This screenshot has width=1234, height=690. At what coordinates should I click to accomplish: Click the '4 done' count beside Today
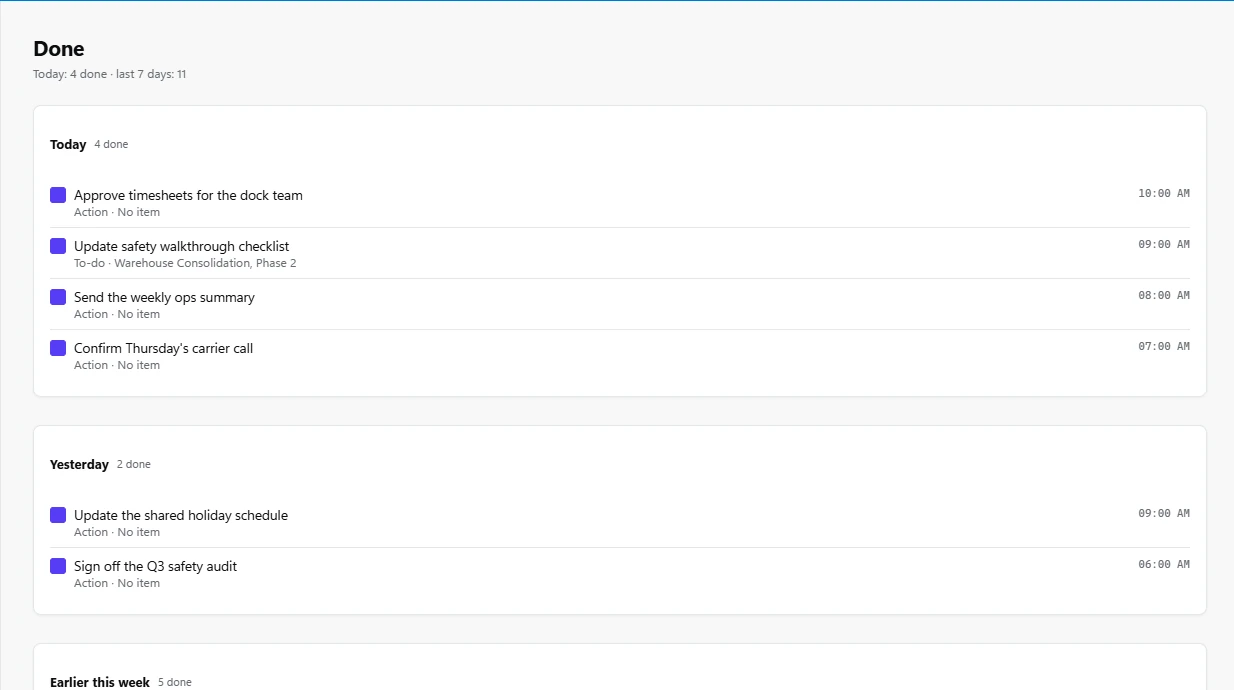coord(111,145)
